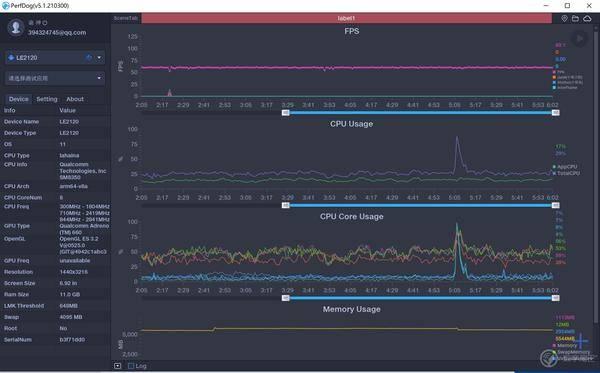Click the refresh icon in LE2120 device box

click(x=89, y=58)
